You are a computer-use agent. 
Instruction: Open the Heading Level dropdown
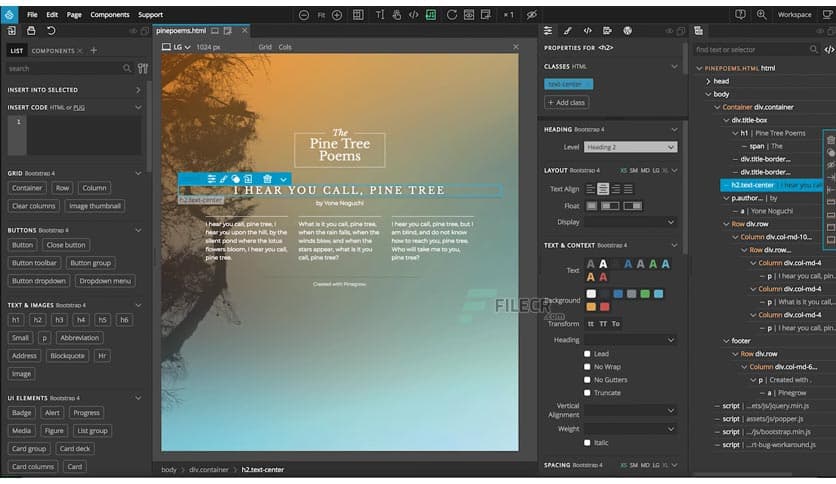click(630, 147)
